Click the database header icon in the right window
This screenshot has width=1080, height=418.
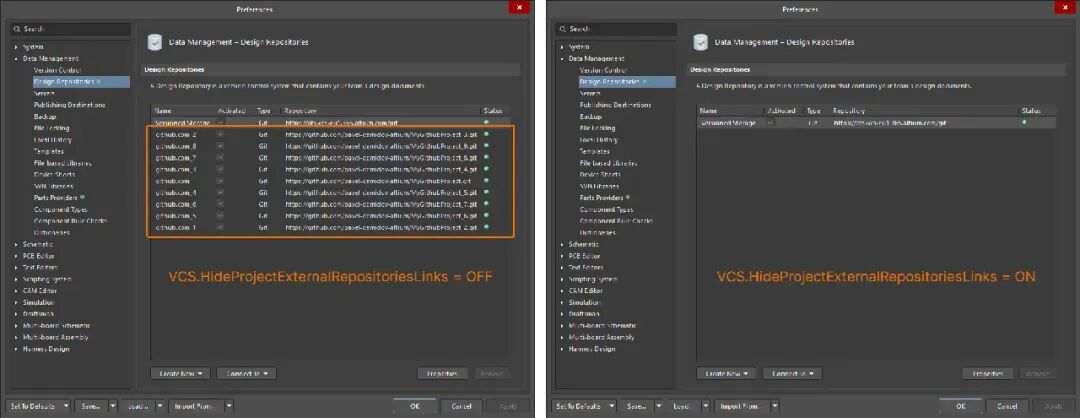700,42
